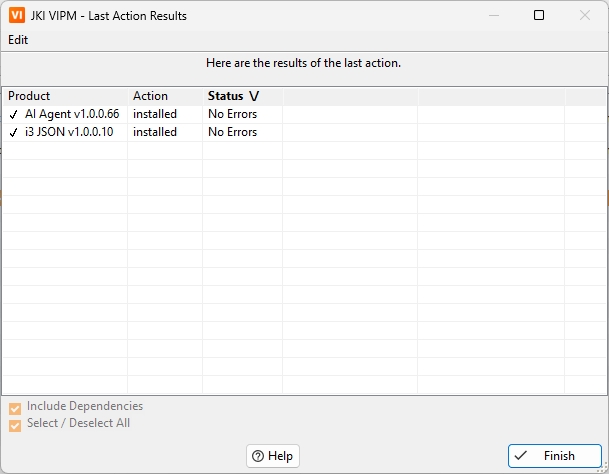The height and width of the screenshot is (474, 609).
Task: Click the question mark icon on Help button
Action: 258,456
